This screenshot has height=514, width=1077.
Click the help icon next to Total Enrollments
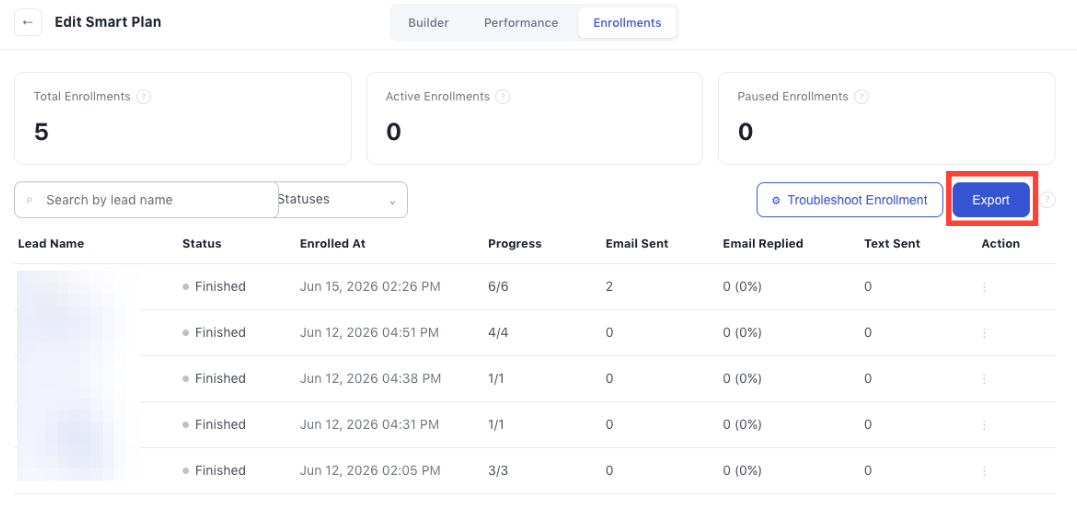click(144, 97)
